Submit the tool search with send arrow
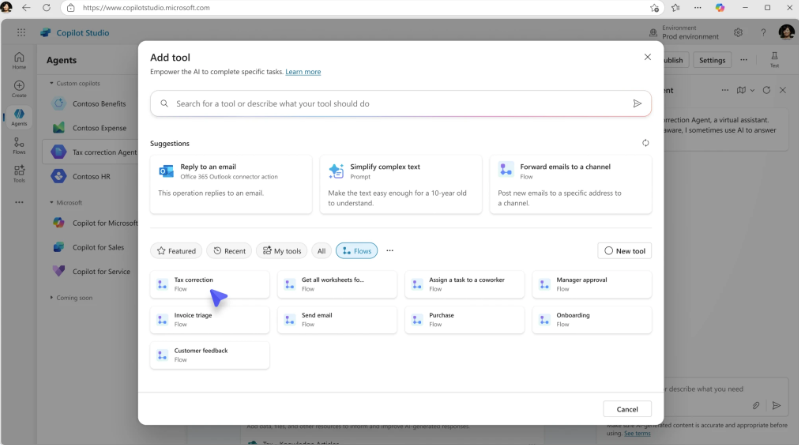 [637, 103]
